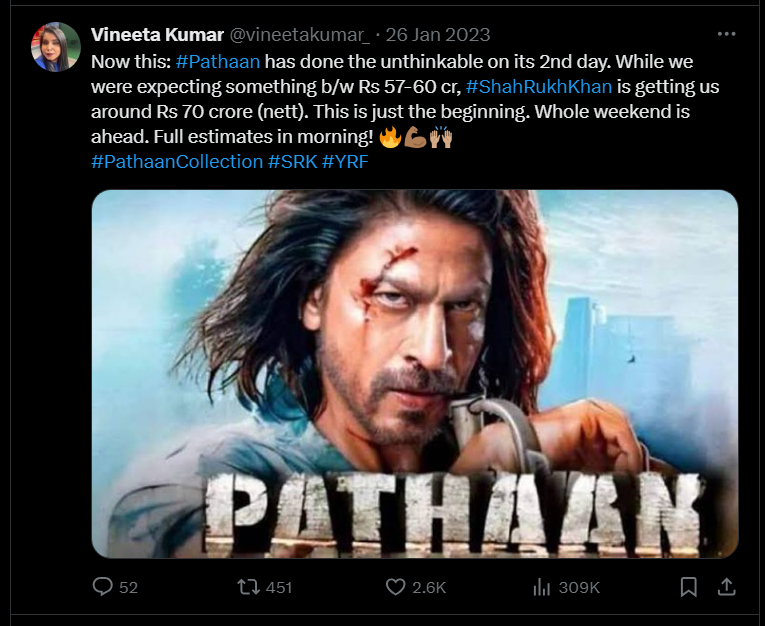Click the views bar chart icon
765x626 pixels.
pos(543,587)
